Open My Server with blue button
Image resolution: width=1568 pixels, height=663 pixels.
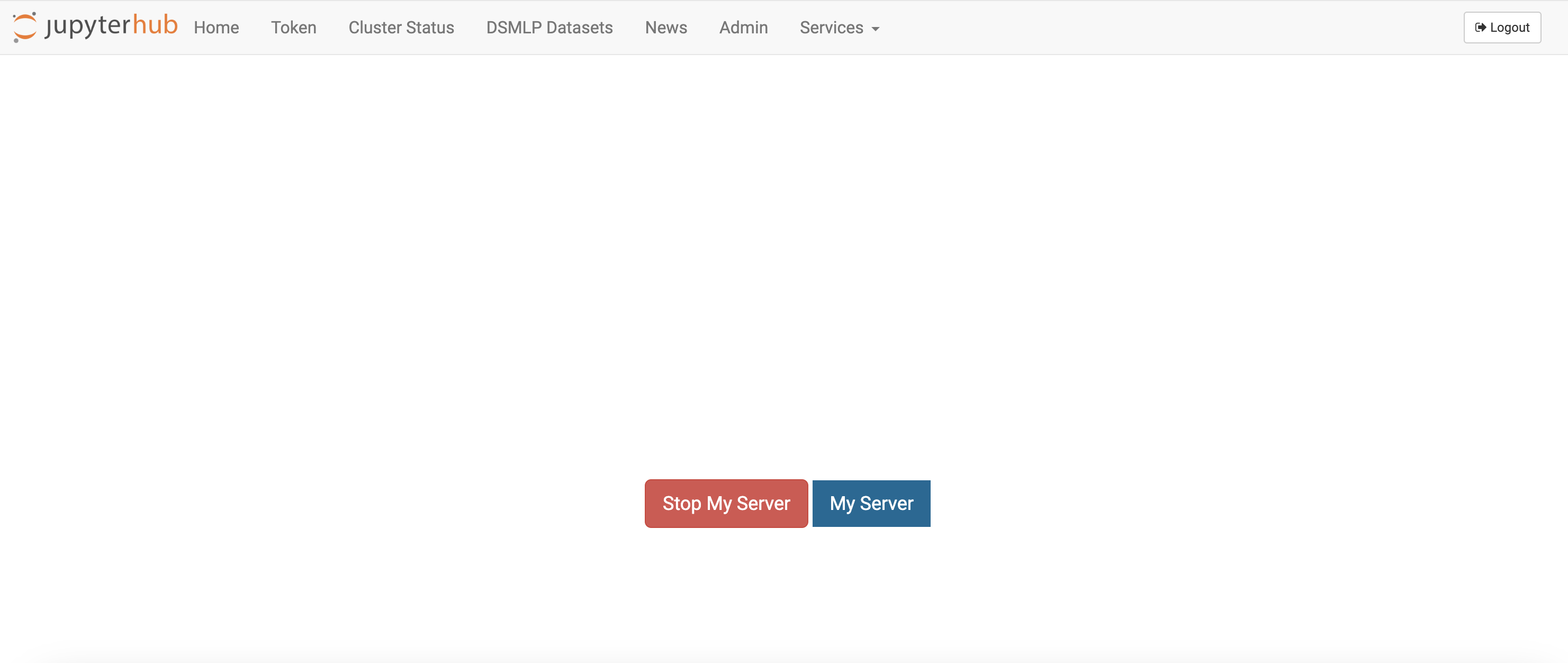tap(871, 504)
